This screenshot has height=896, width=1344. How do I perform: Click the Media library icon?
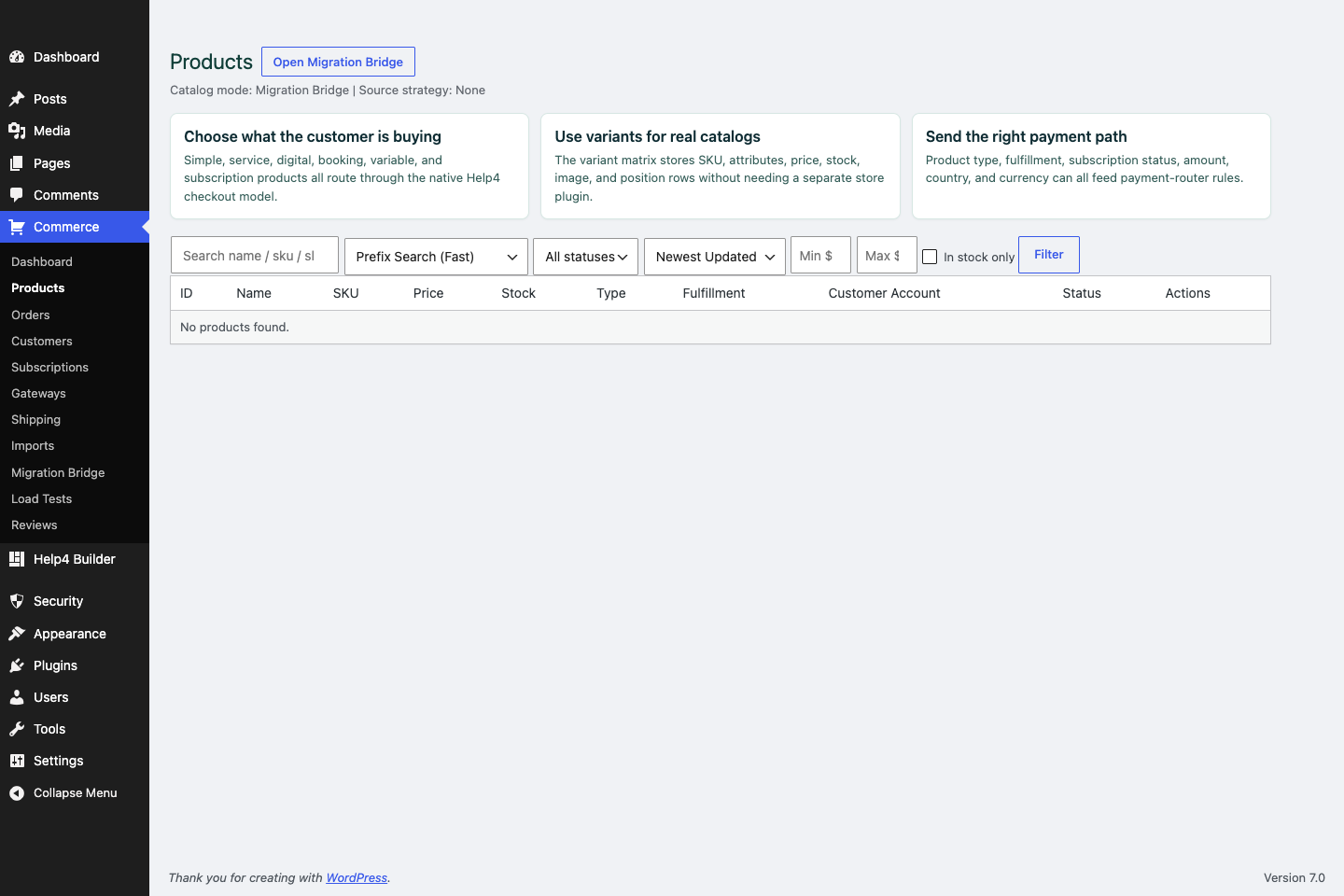(x=17, y=131)
